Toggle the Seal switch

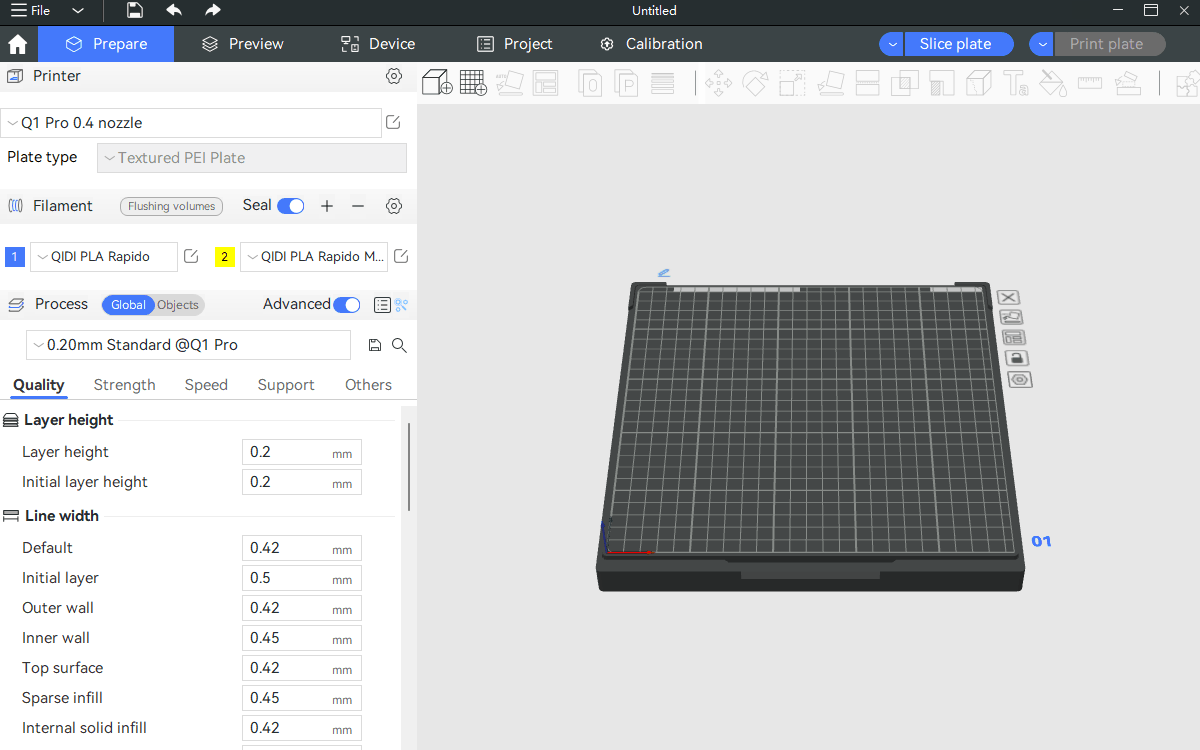coord(291,206)
